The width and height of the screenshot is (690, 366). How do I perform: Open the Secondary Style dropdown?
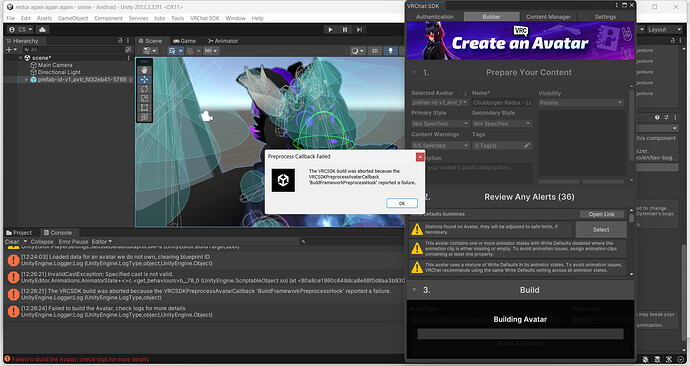pos(502,124)
